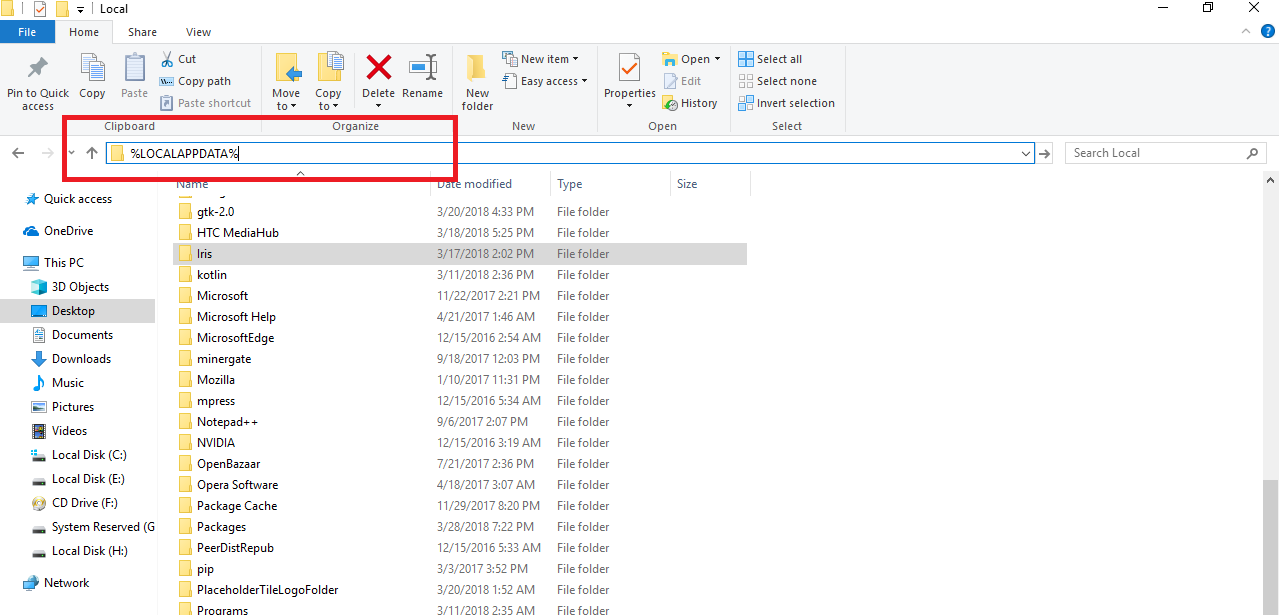
Task: Click the Paste shortcut ribbon command
Action: (x=206, y=103)
